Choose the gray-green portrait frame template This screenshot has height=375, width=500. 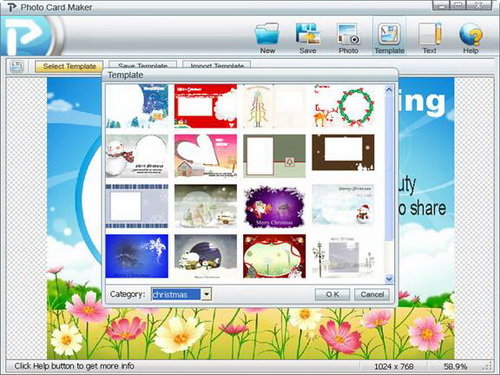274,156
